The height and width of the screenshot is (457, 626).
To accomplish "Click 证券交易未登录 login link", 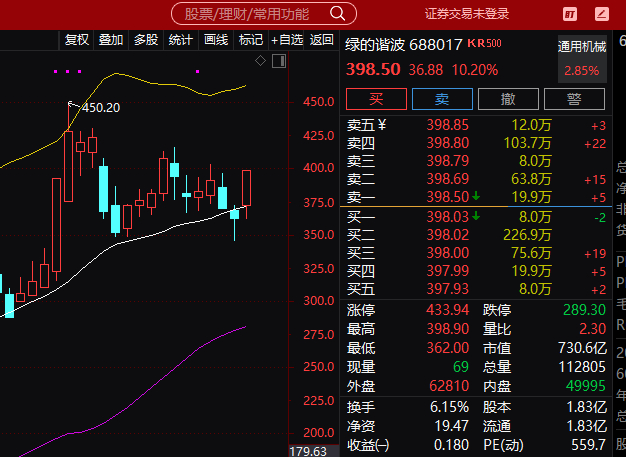I will click(467, 14).
